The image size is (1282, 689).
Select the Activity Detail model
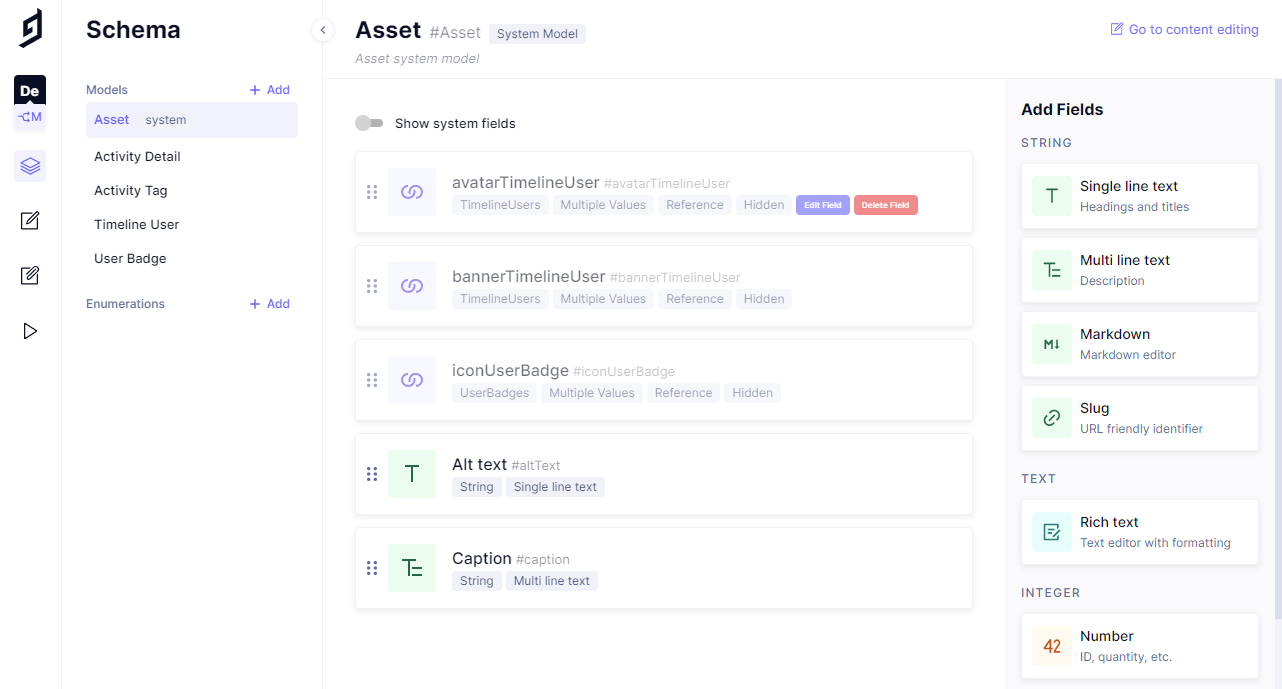point(137,156)
